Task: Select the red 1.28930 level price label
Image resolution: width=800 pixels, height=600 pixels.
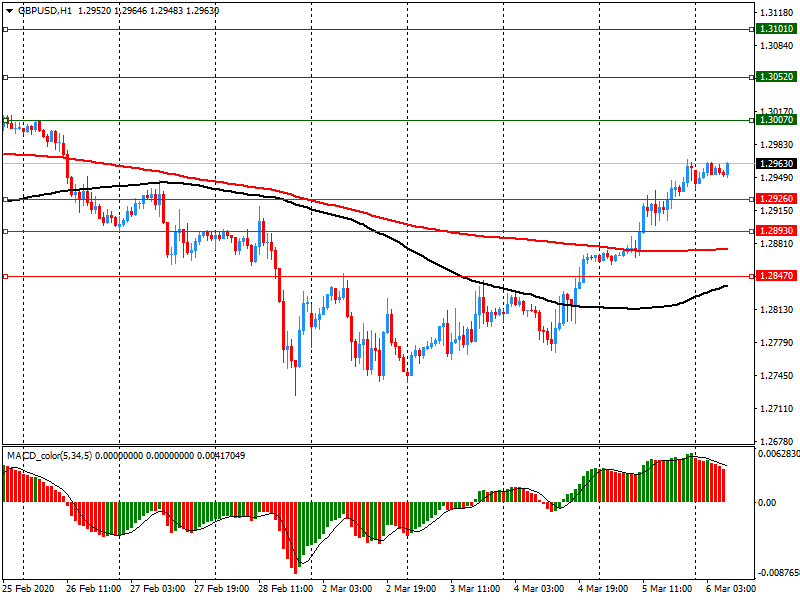Action: 777,231
